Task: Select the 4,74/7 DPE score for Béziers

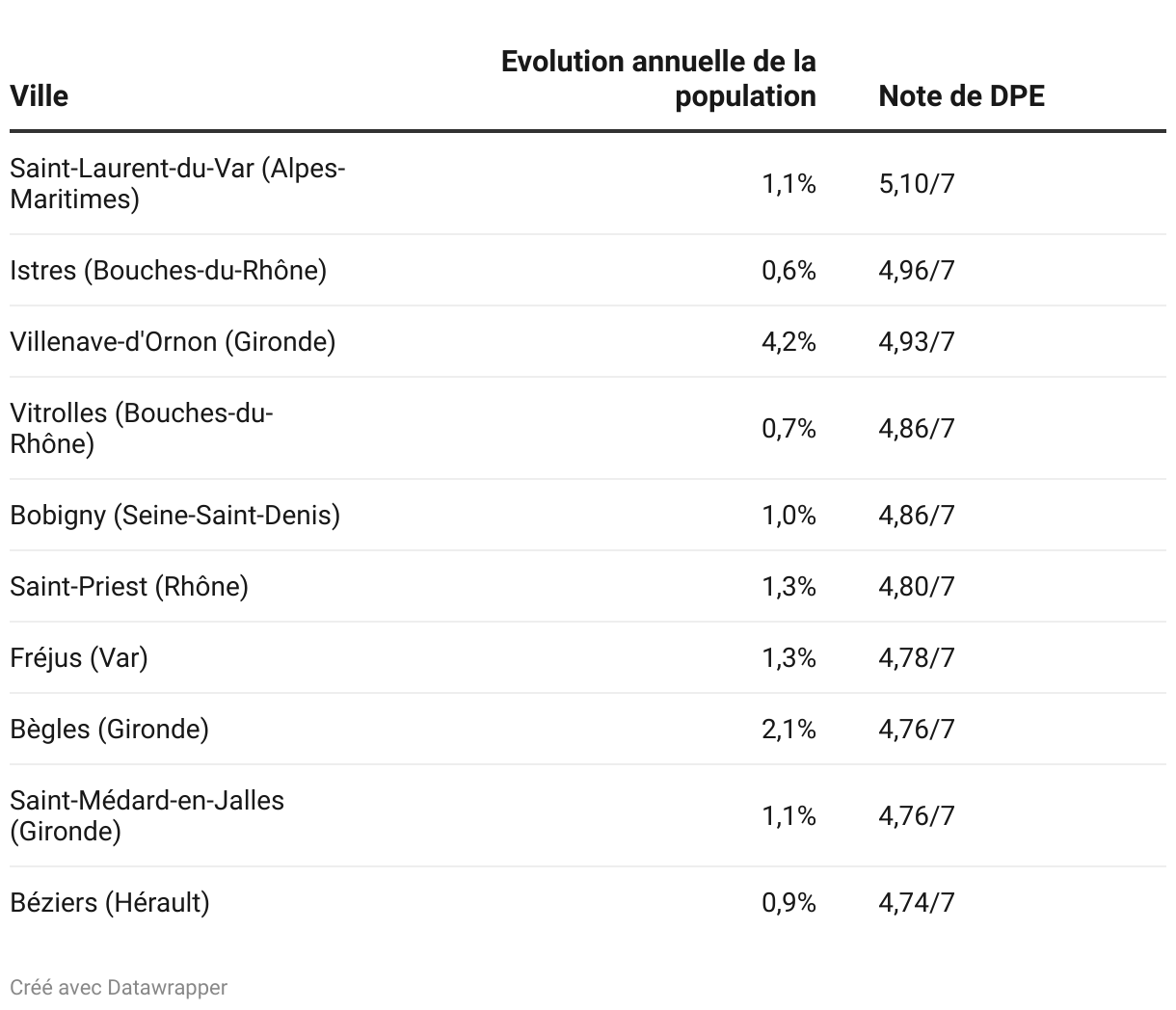Action: 916,902
